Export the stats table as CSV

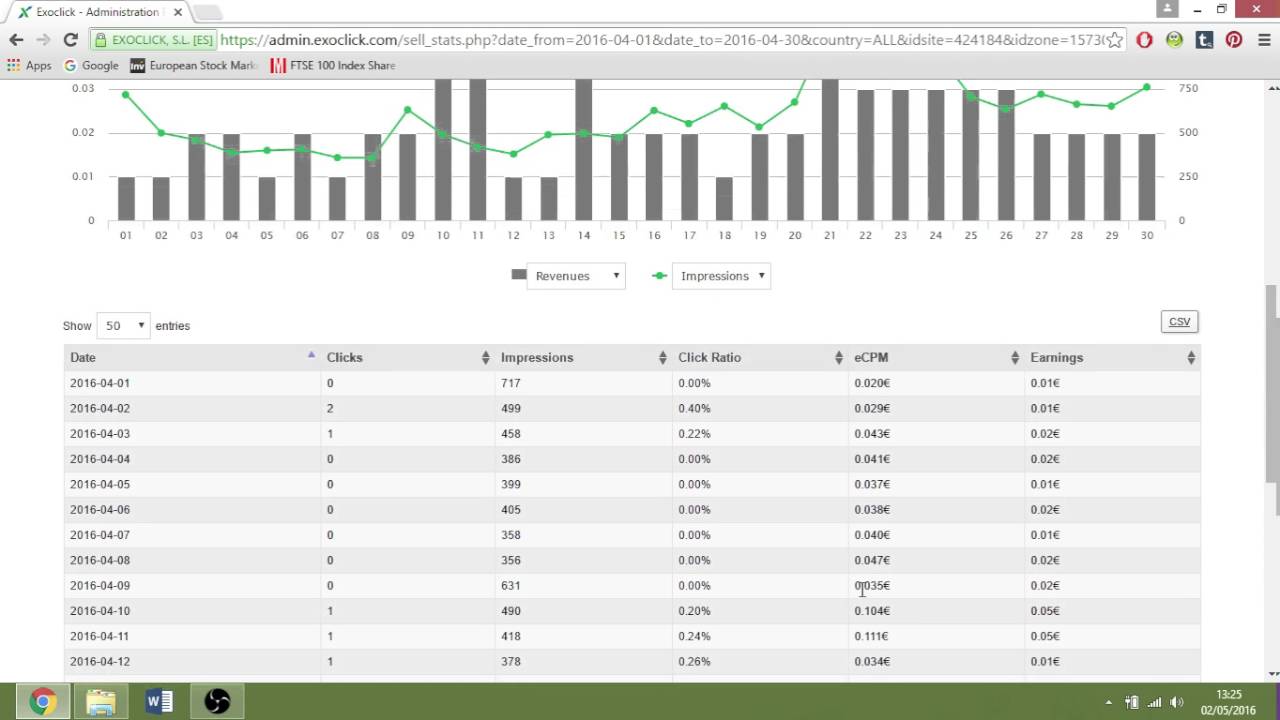pos(1179,321)
